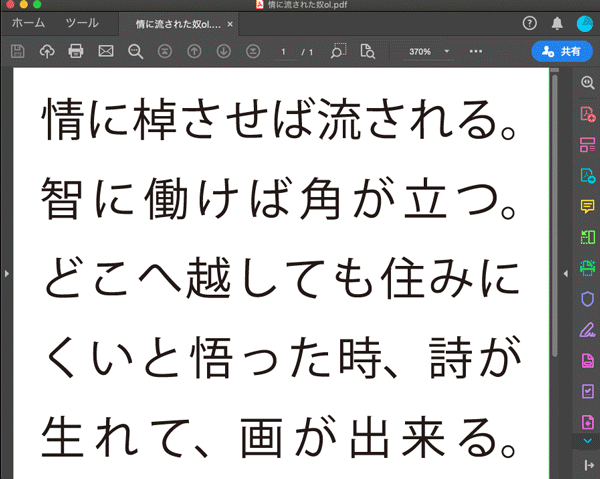This screenshot has height=479, width=600.
Task: Open the Comment tool icon
Action: coord(587,206)
